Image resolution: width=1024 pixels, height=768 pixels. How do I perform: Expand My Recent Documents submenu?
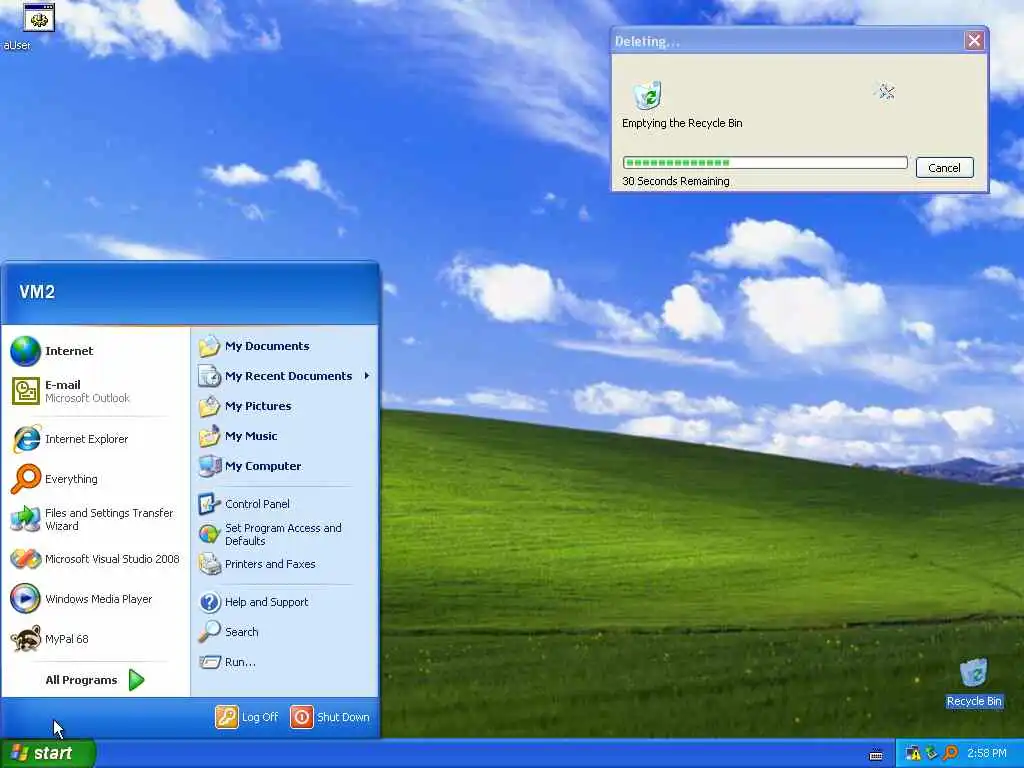(x=284, y=376)
